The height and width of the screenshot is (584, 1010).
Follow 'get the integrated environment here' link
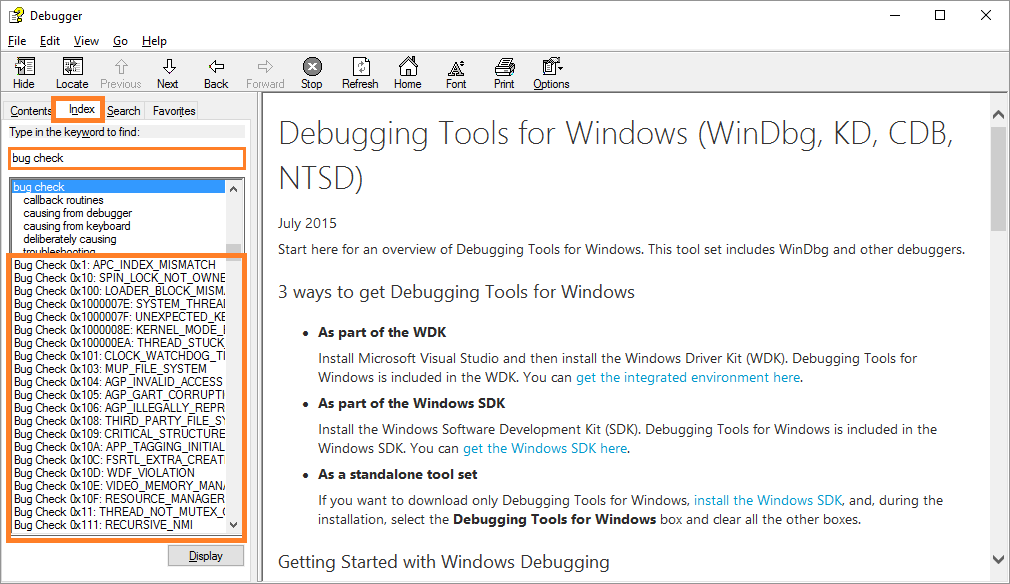[x=688, y=377]
